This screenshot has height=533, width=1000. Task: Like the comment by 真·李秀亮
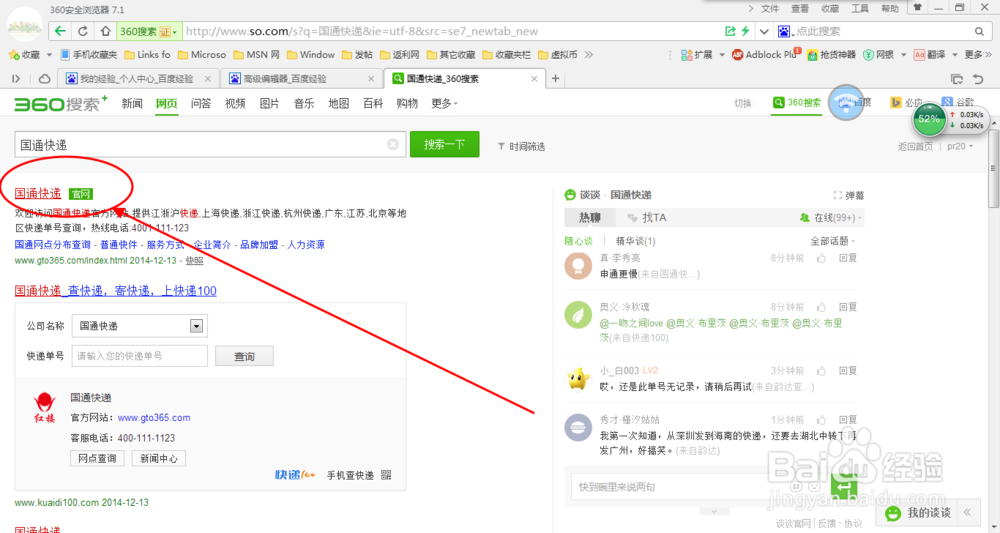(821, 258)
